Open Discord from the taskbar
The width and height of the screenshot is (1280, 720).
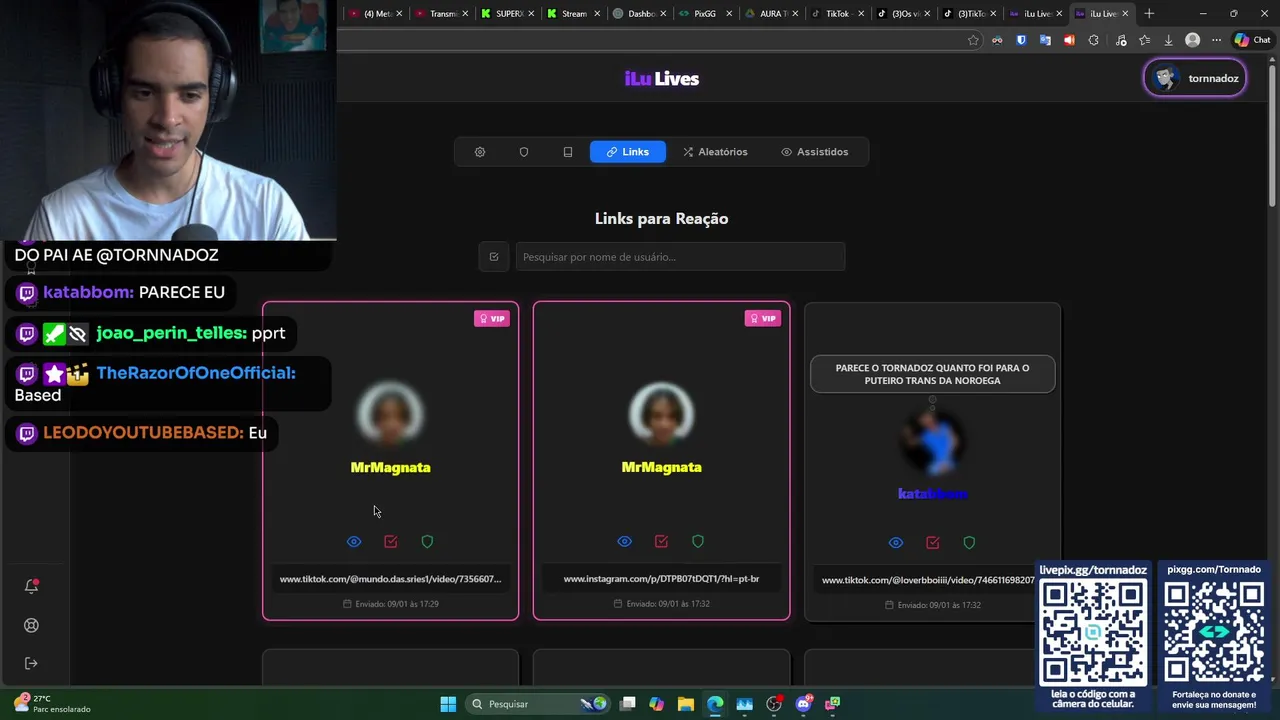point(803,704)
